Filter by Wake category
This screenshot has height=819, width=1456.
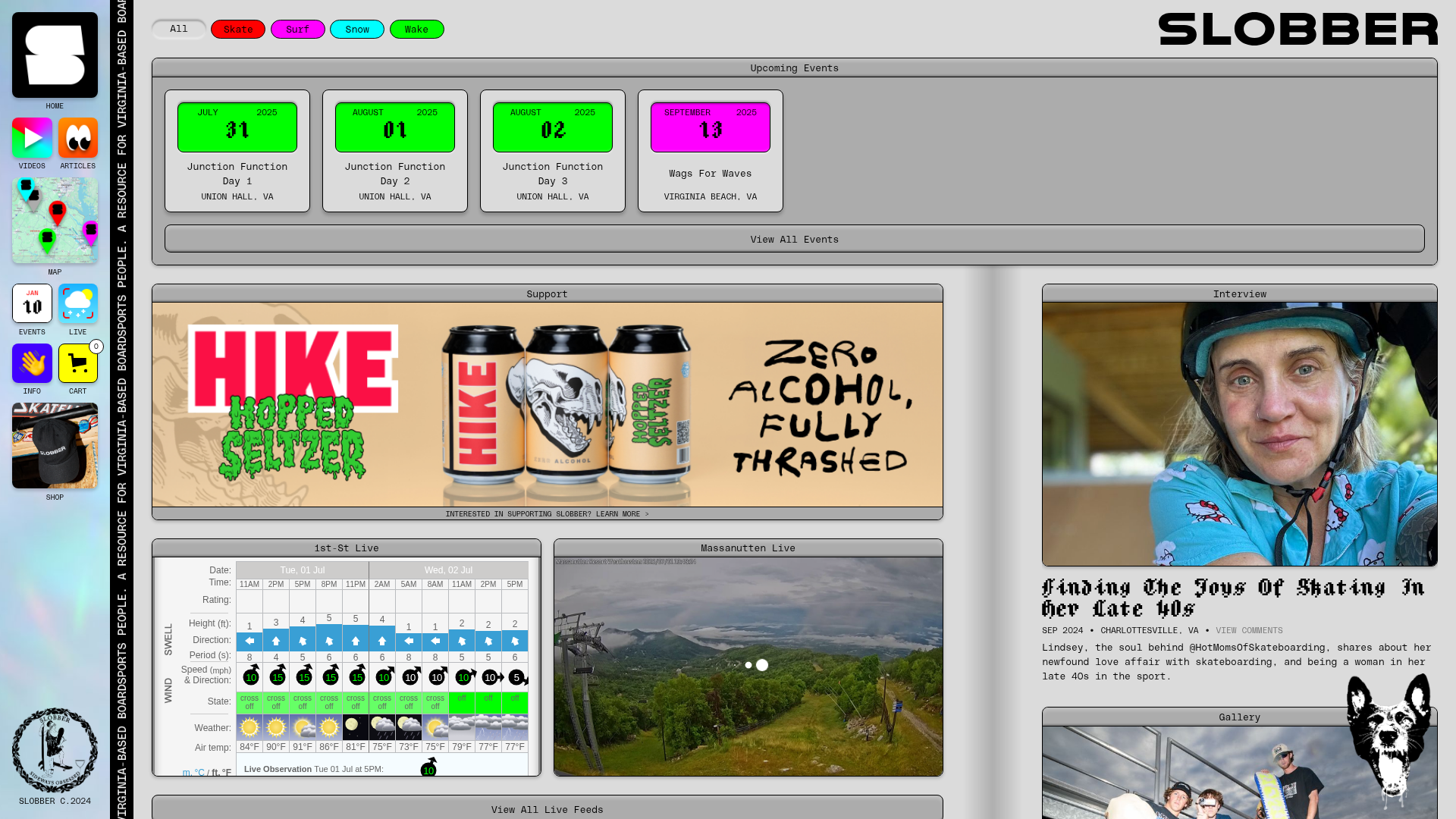coord(417,29)
